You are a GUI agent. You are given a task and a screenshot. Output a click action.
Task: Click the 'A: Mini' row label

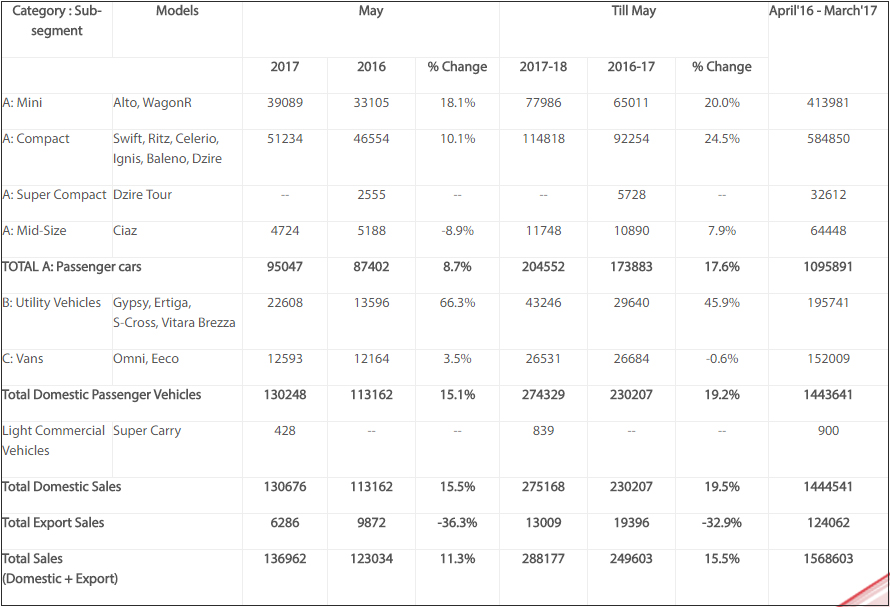click(x=23, y=103)
